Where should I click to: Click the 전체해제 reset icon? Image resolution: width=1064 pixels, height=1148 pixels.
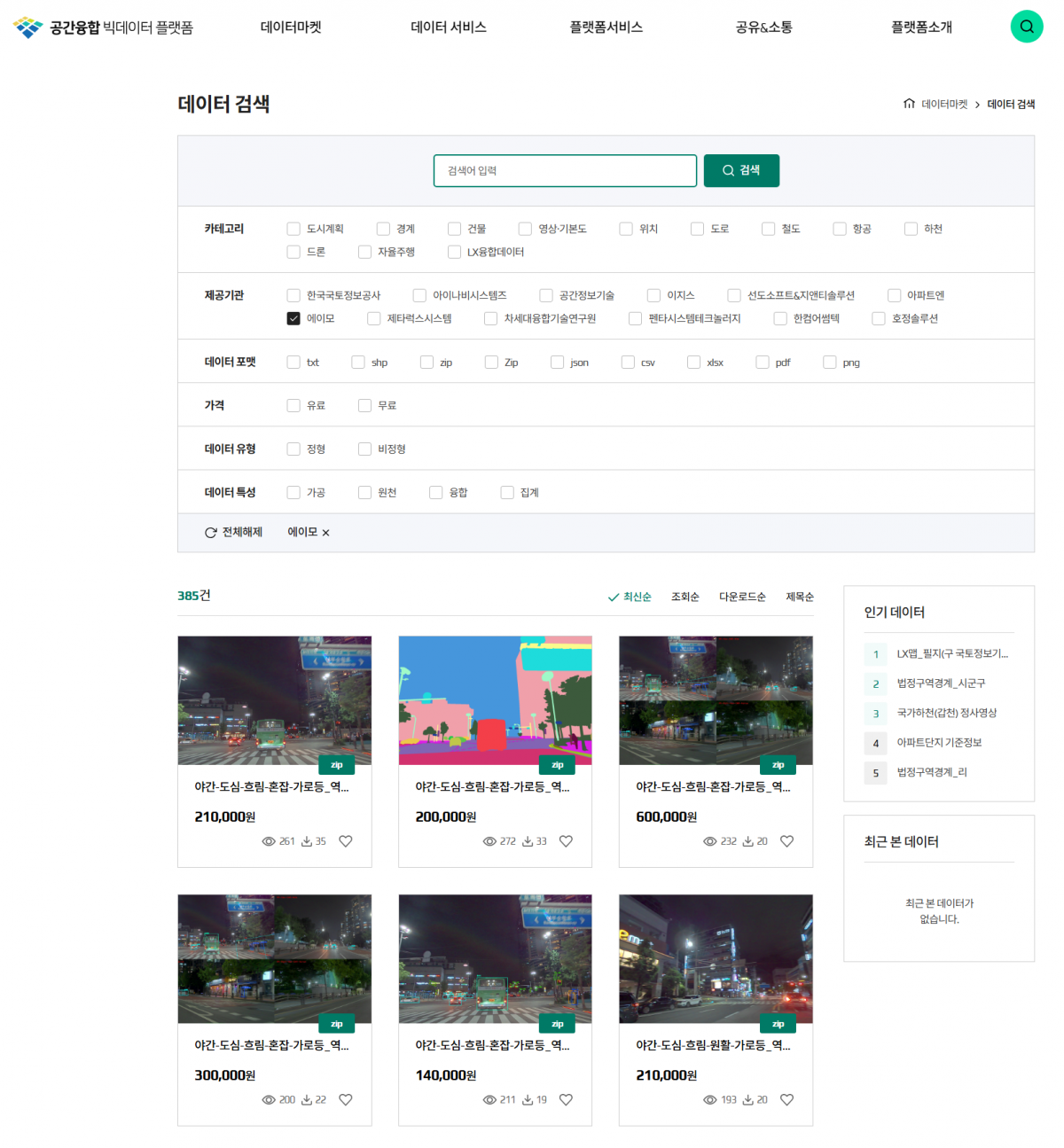(211, 533)
